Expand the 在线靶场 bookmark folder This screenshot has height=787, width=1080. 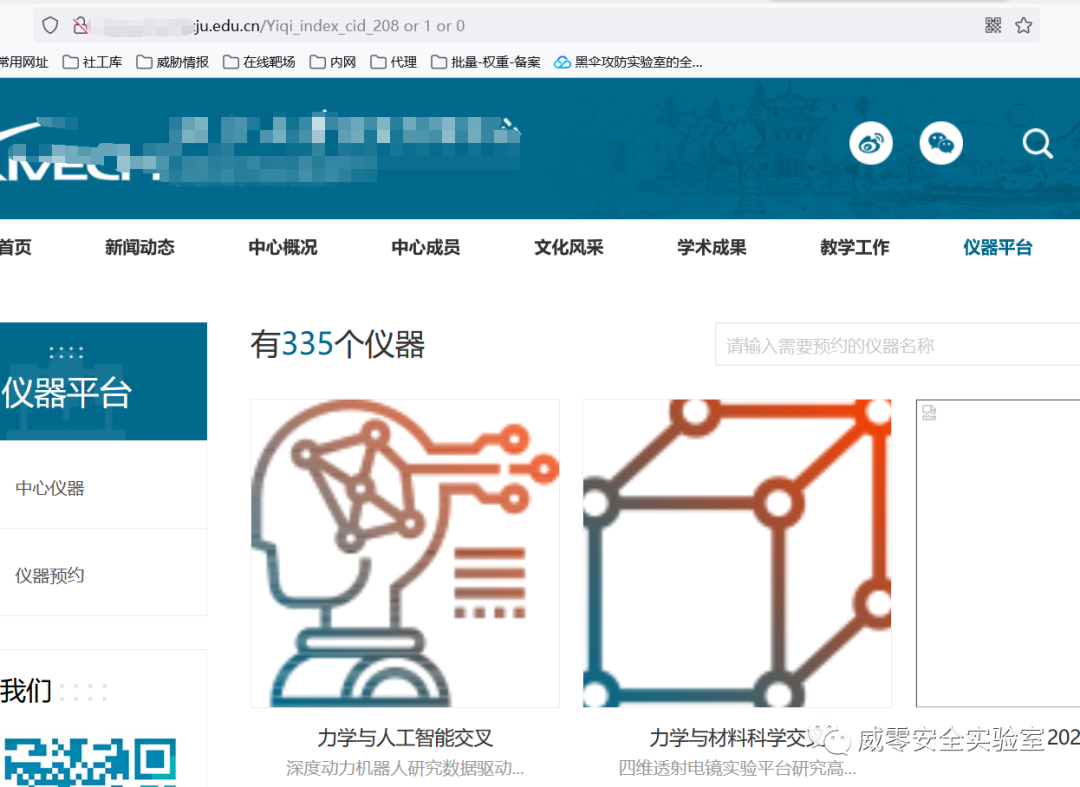tap(259, 62)
